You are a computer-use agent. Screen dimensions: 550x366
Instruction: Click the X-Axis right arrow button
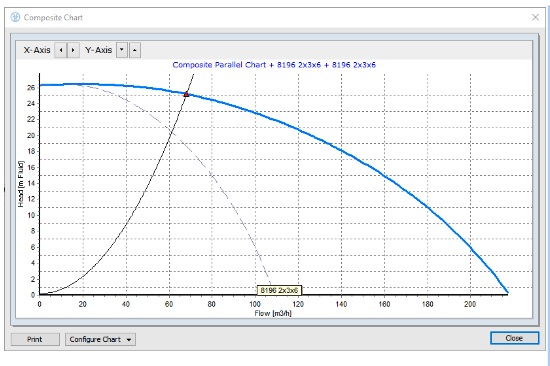click(73, 50)
